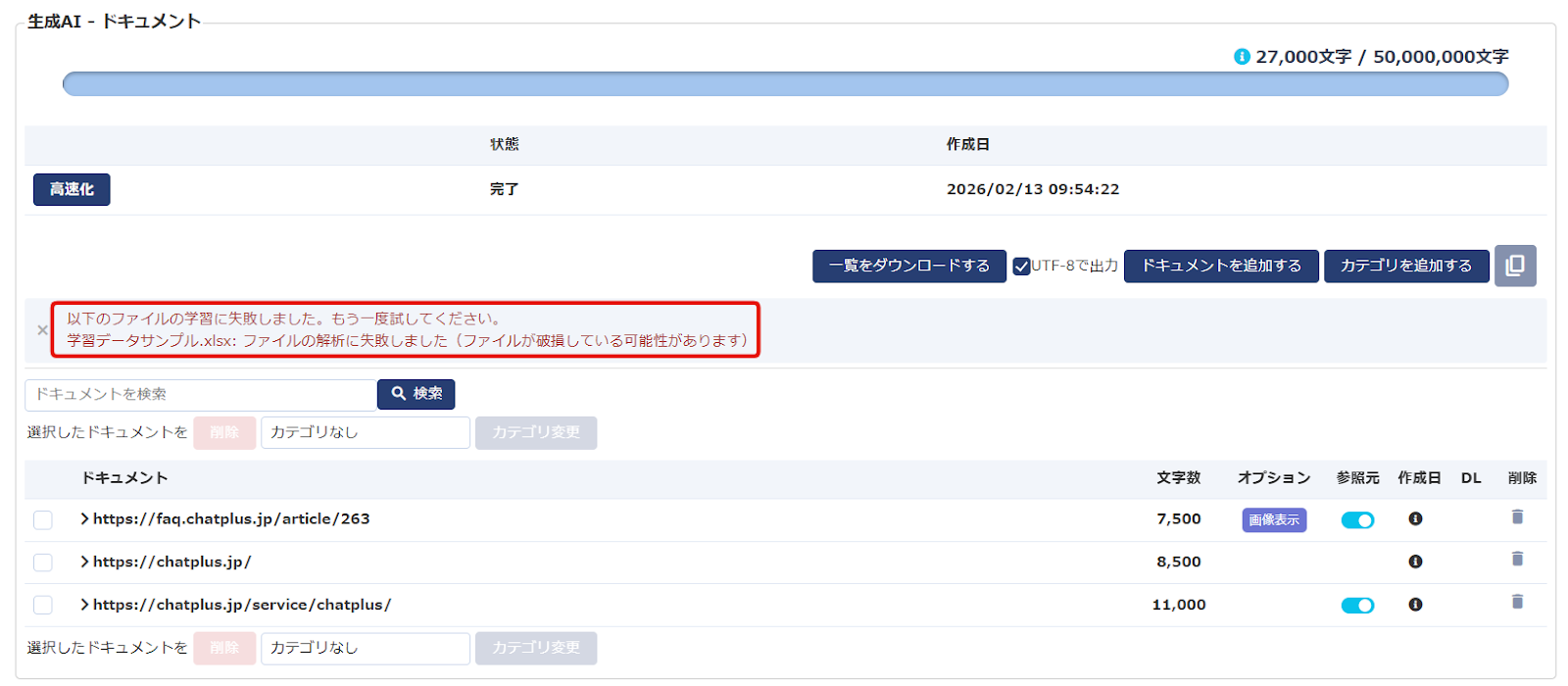Click trash icon for faq.chatplus.jp/article/263 row
The image size is (1568, 686).
click(1517, 517)
